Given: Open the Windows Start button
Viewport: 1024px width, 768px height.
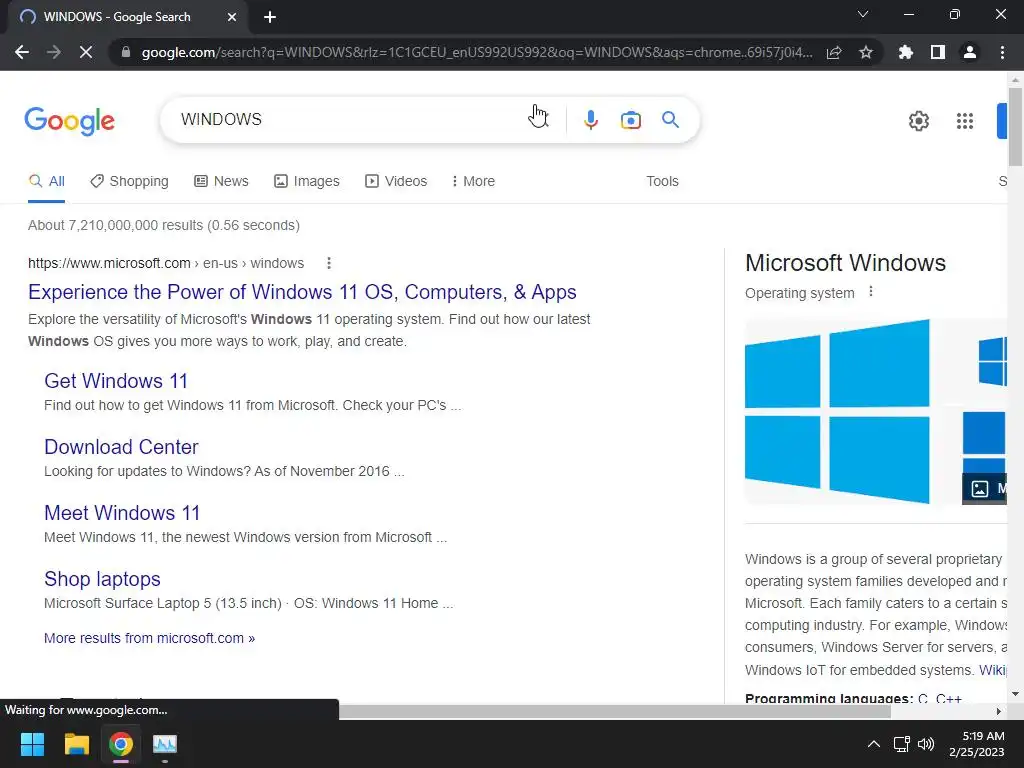Looking at the screenshot, I should 32,744.
